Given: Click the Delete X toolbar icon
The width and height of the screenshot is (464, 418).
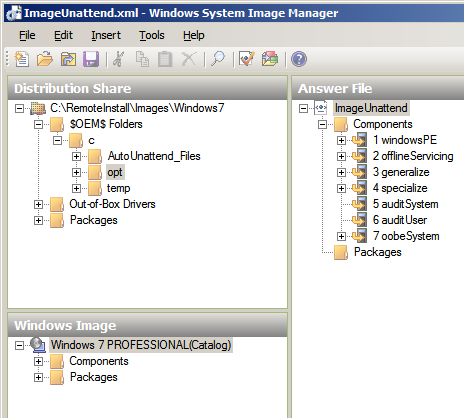Looking at the screenshot, I should pyautogui.click(x=189, y=59).
